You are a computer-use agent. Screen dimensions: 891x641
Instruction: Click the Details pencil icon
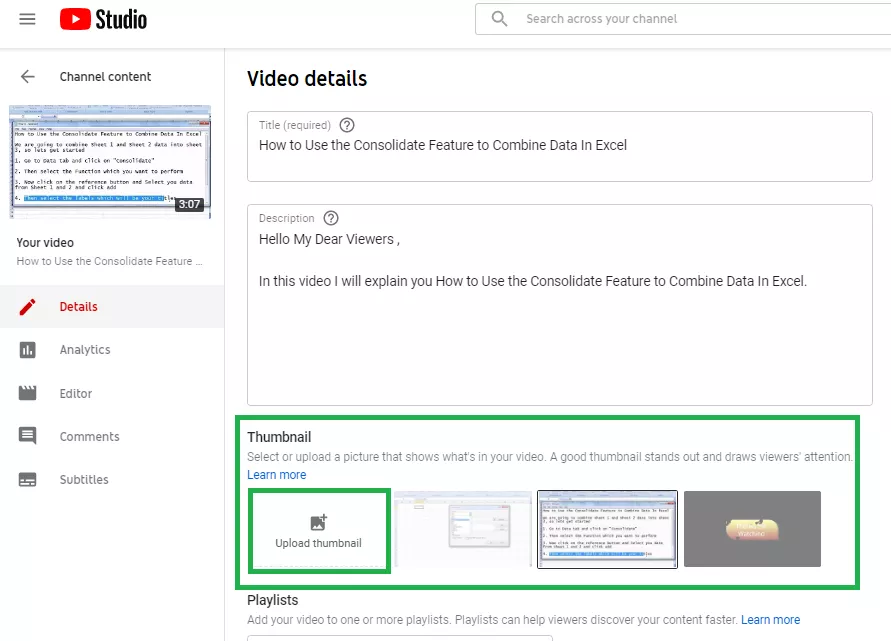point(27,307)
